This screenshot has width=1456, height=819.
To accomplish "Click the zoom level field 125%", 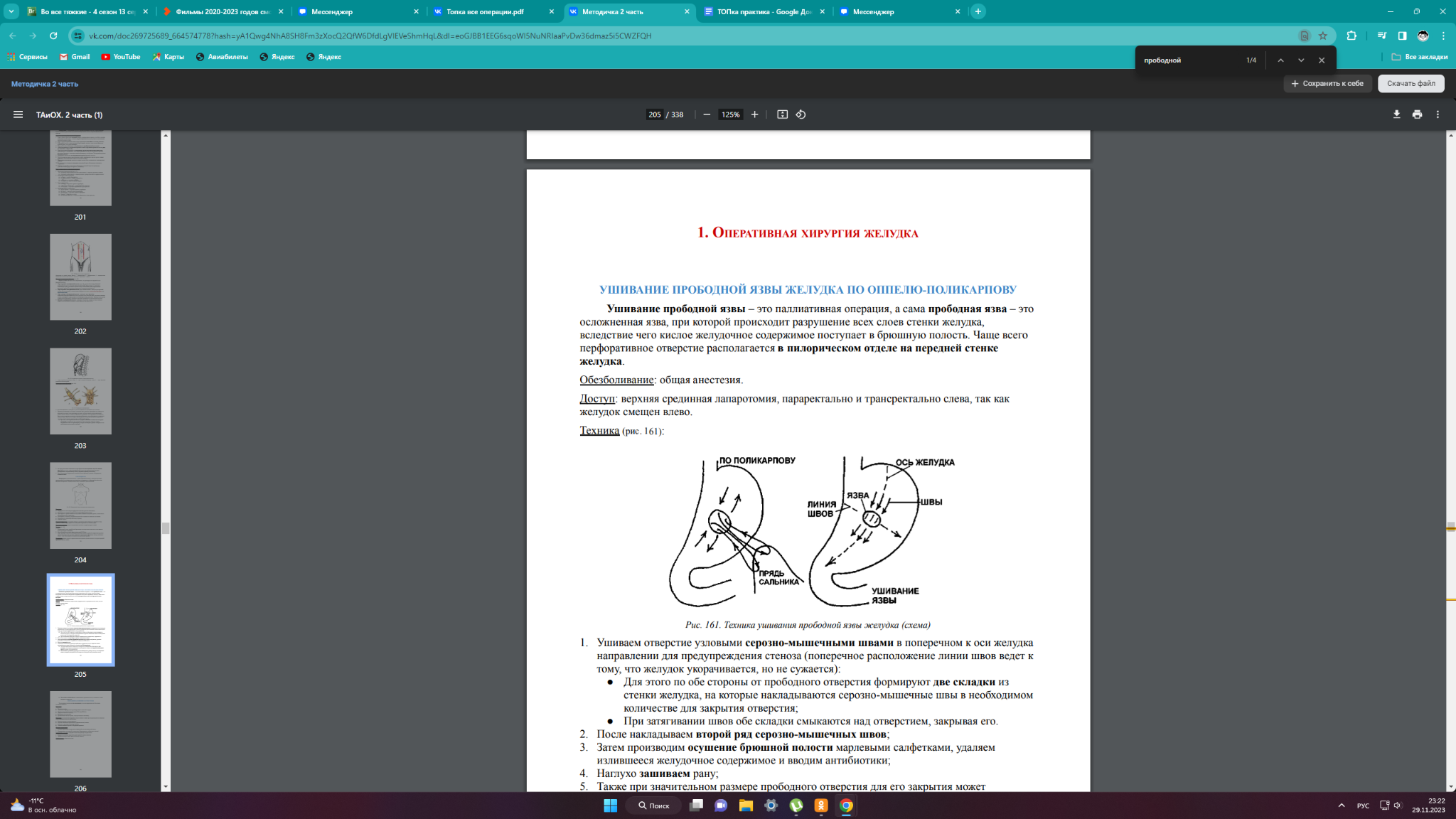I will 730,114.
